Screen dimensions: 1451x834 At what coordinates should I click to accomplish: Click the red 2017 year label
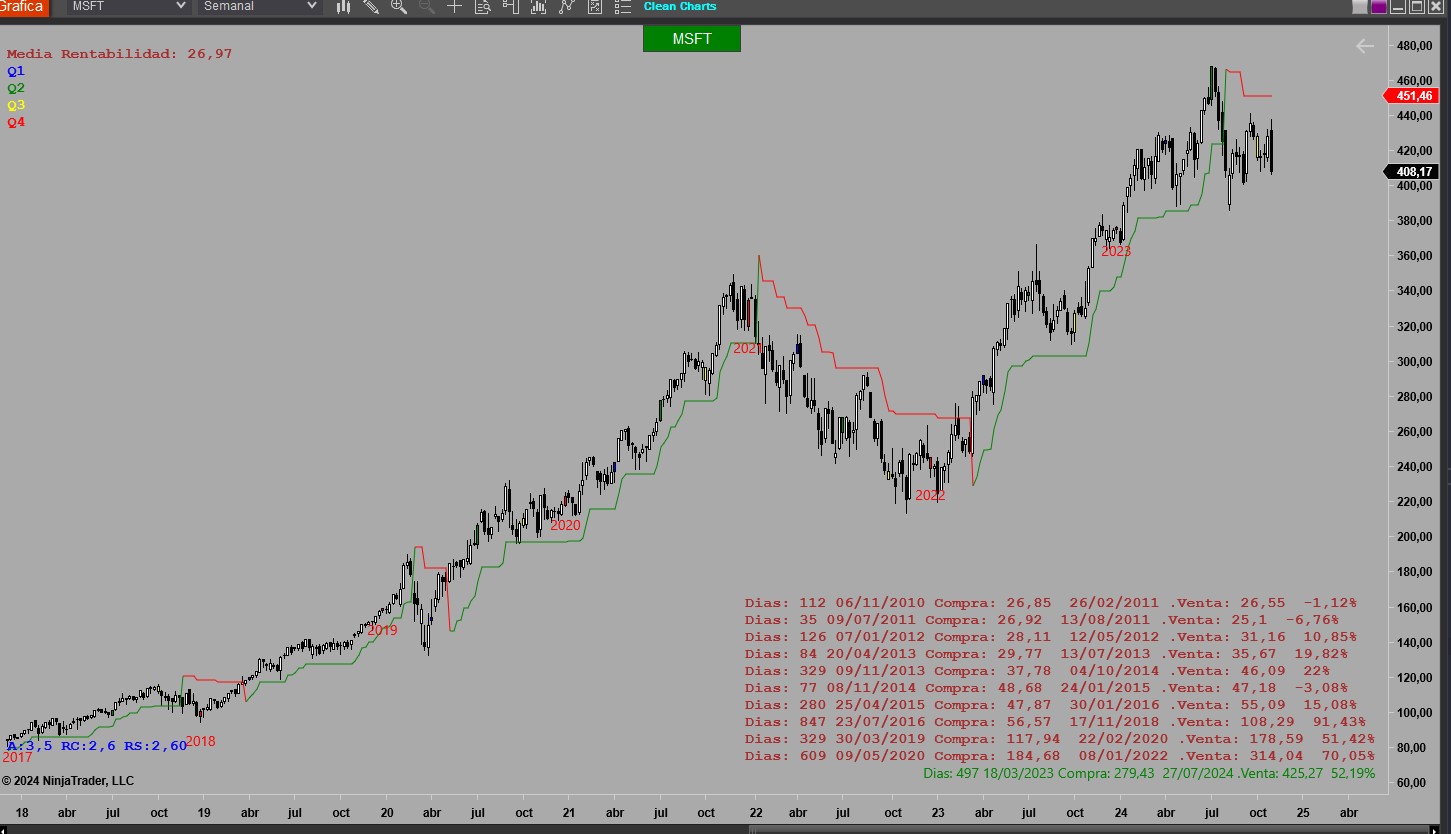click(x=17, y=758)
